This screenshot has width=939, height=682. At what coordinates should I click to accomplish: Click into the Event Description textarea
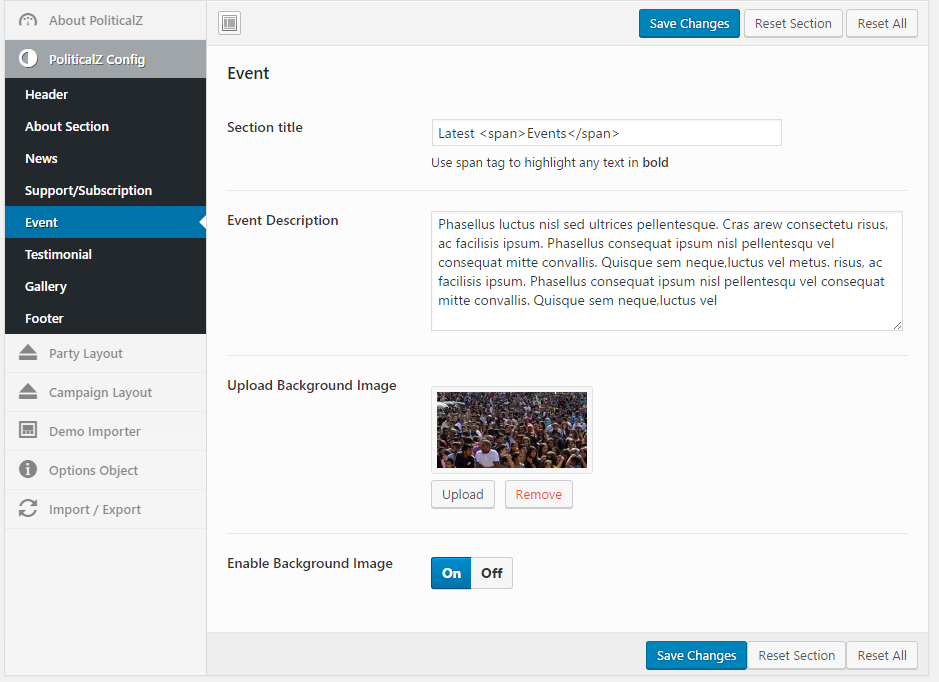click(x=667, y=271)
